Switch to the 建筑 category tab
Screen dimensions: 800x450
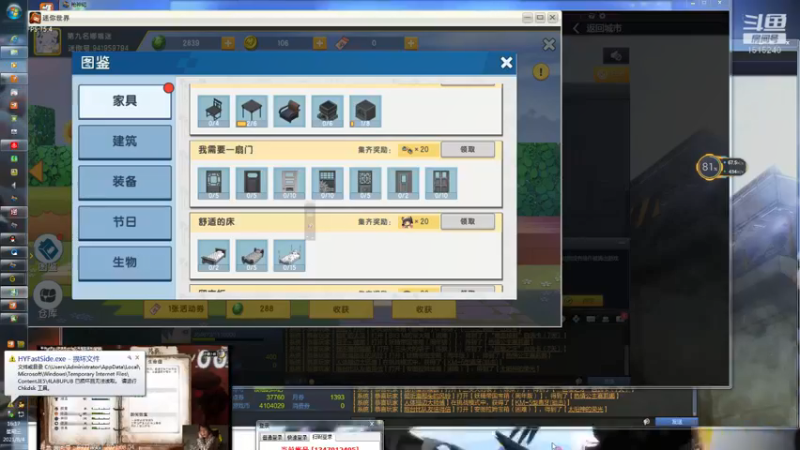coord(125,141)
